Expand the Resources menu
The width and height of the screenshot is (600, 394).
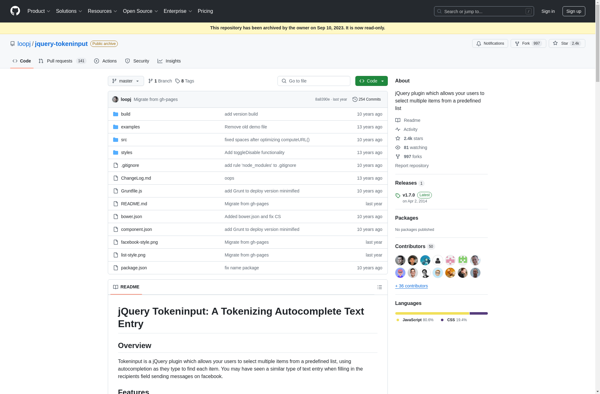tap(102, 11)
